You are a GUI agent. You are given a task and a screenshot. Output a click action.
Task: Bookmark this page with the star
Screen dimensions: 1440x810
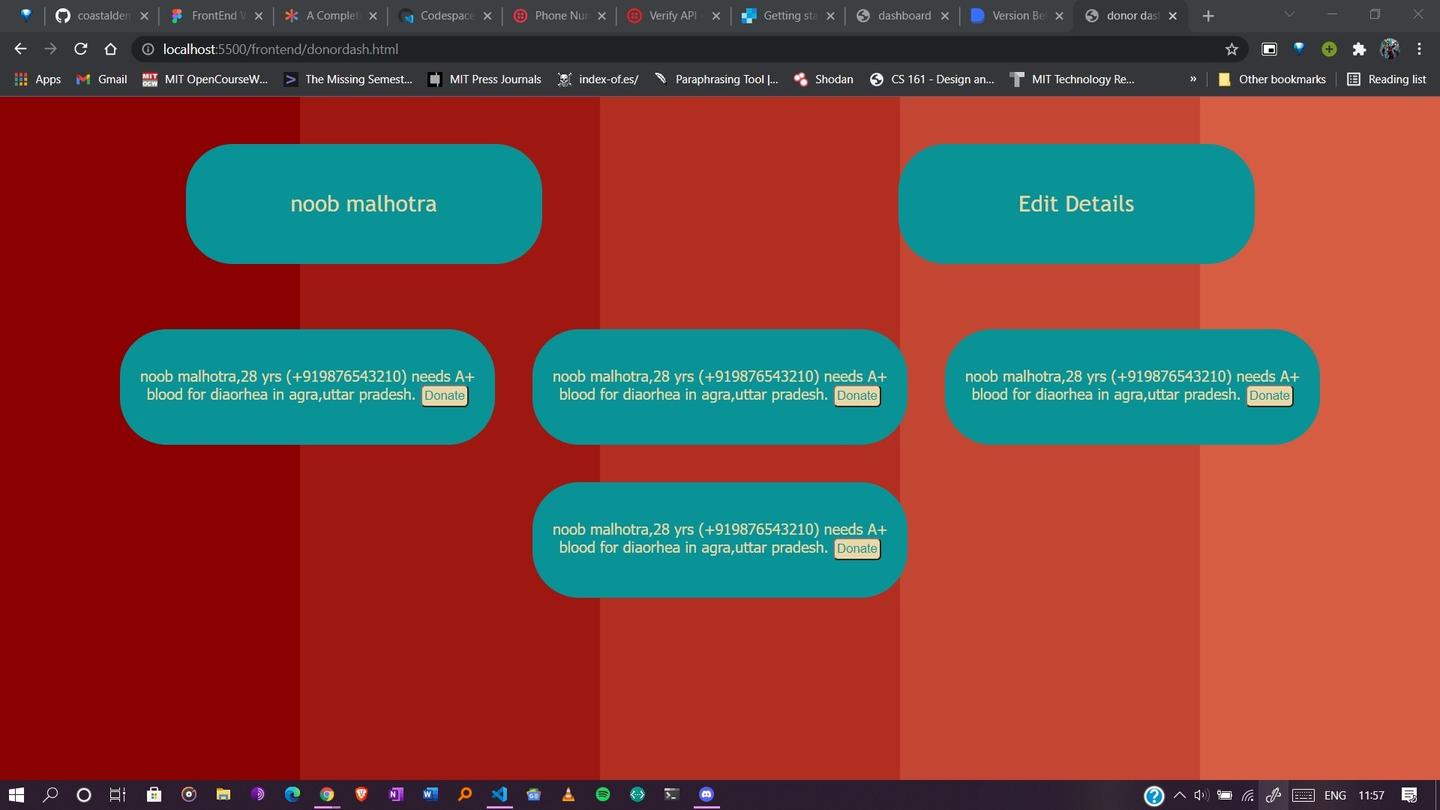1231,49
